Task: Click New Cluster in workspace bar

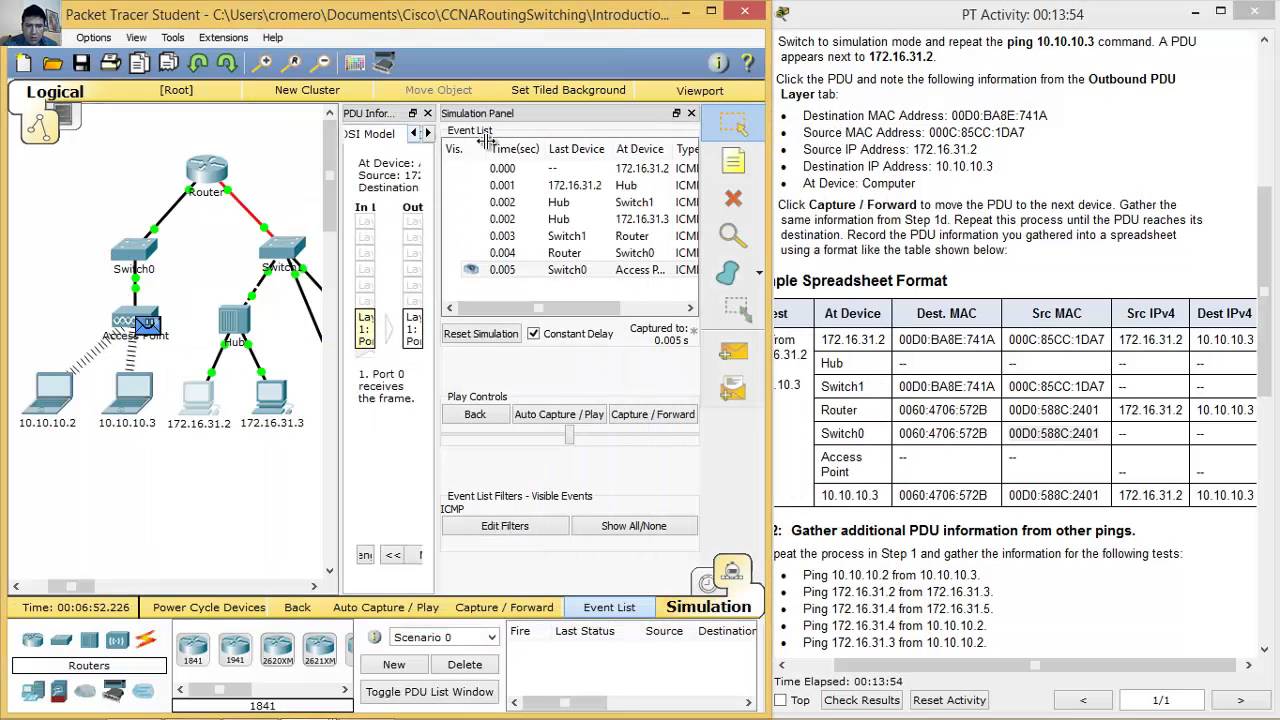Action: (x=307, y=90)
